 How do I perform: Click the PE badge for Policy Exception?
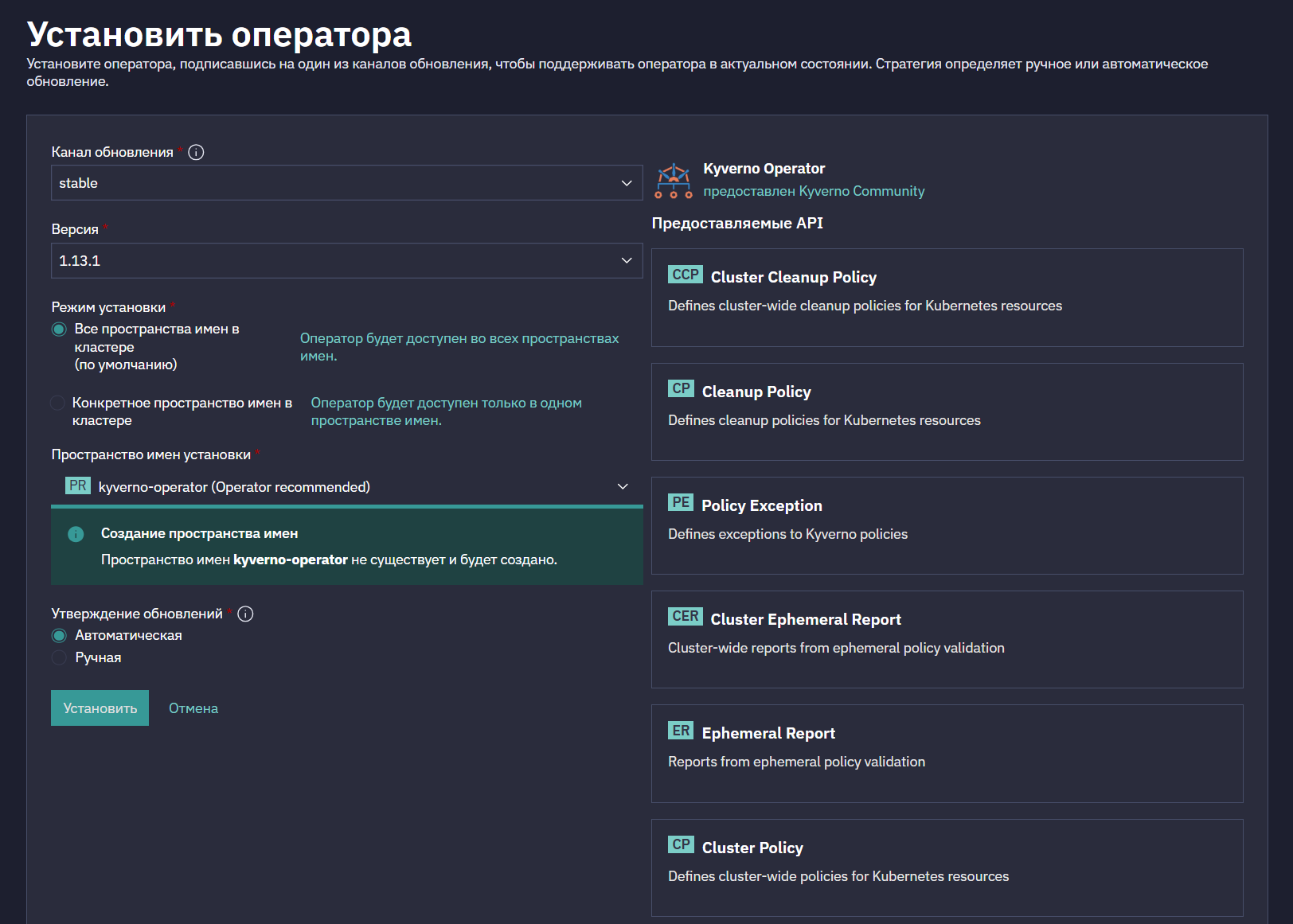coord(681,503)
